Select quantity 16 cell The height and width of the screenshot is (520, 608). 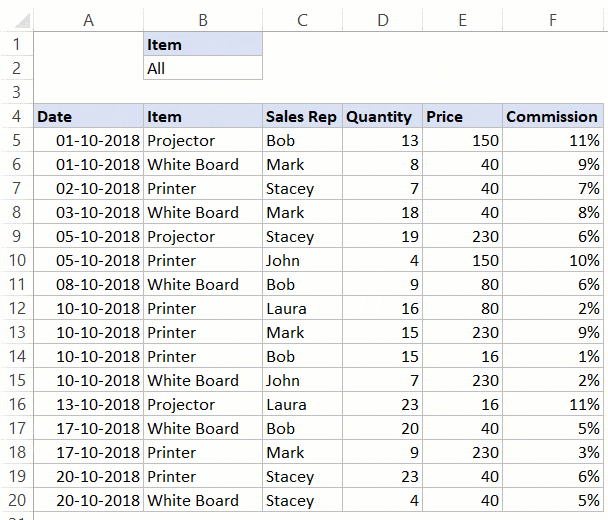coord(383,308)
